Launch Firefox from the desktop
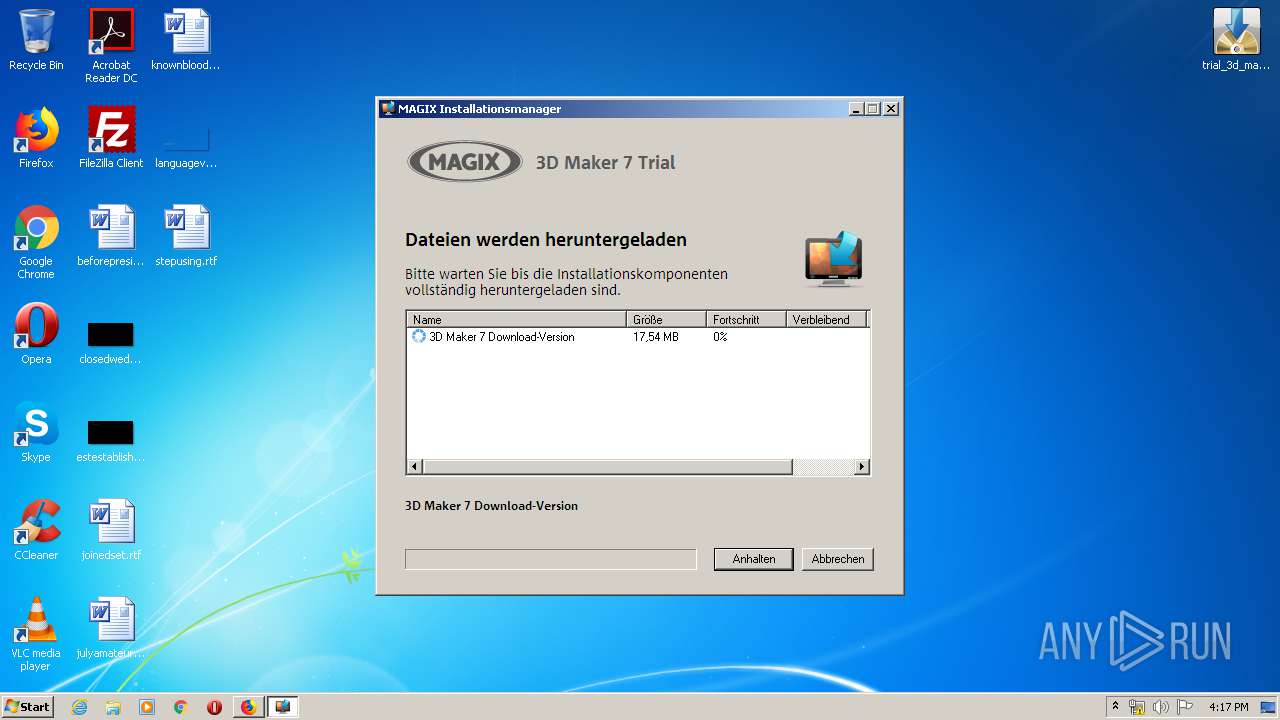 (x=36, y=138)
